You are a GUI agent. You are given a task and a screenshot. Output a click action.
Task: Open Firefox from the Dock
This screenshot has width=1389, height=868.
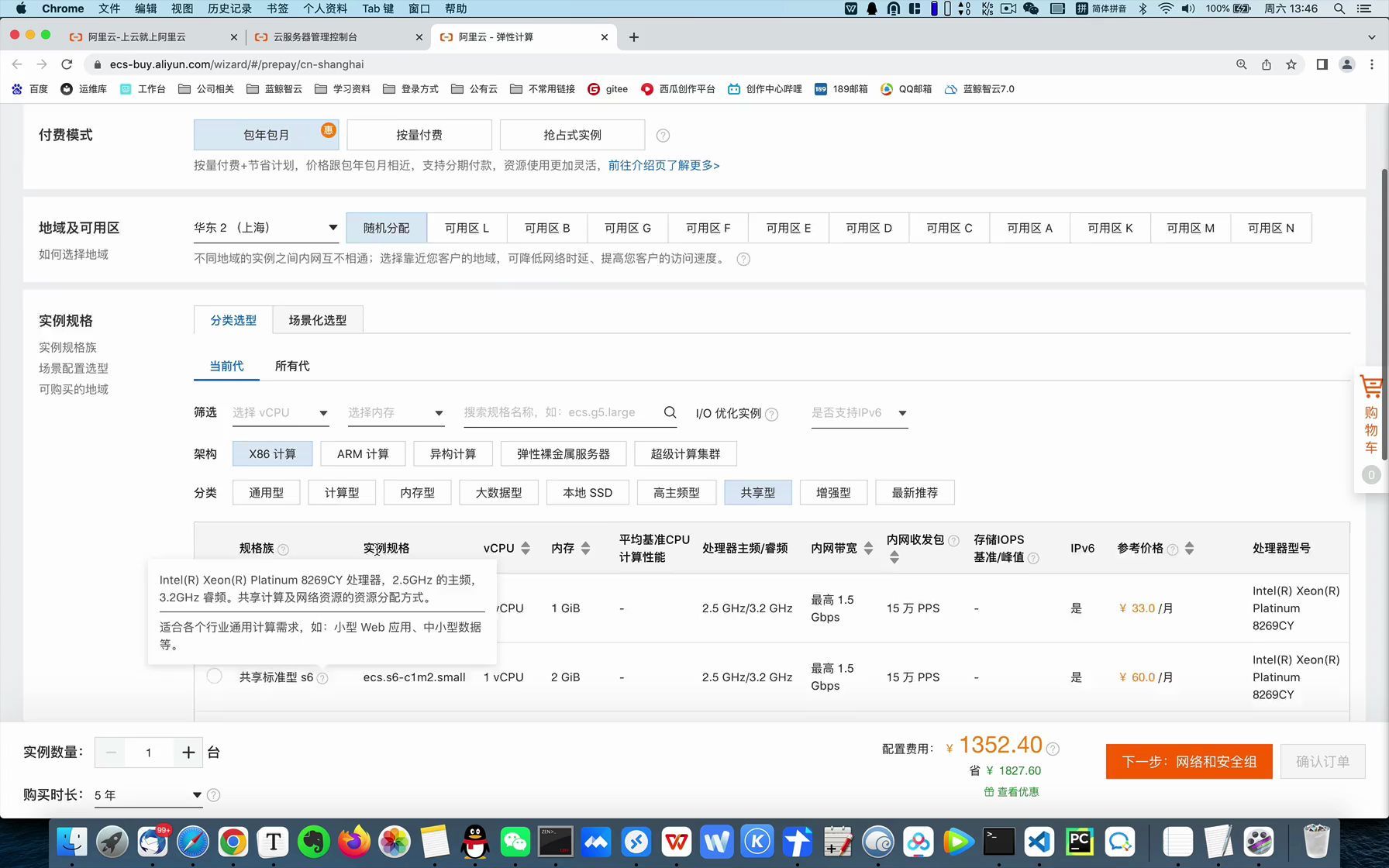click(354, 842)
